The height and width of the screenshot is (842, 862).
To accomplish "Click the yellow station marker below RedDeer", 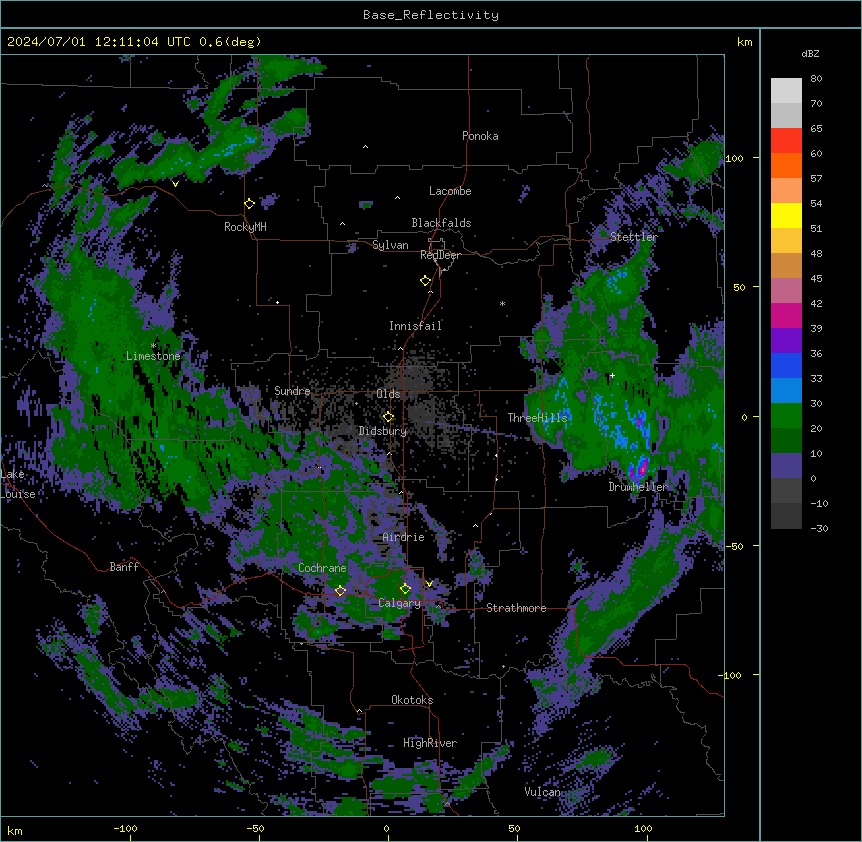I will tap(426, 281).
